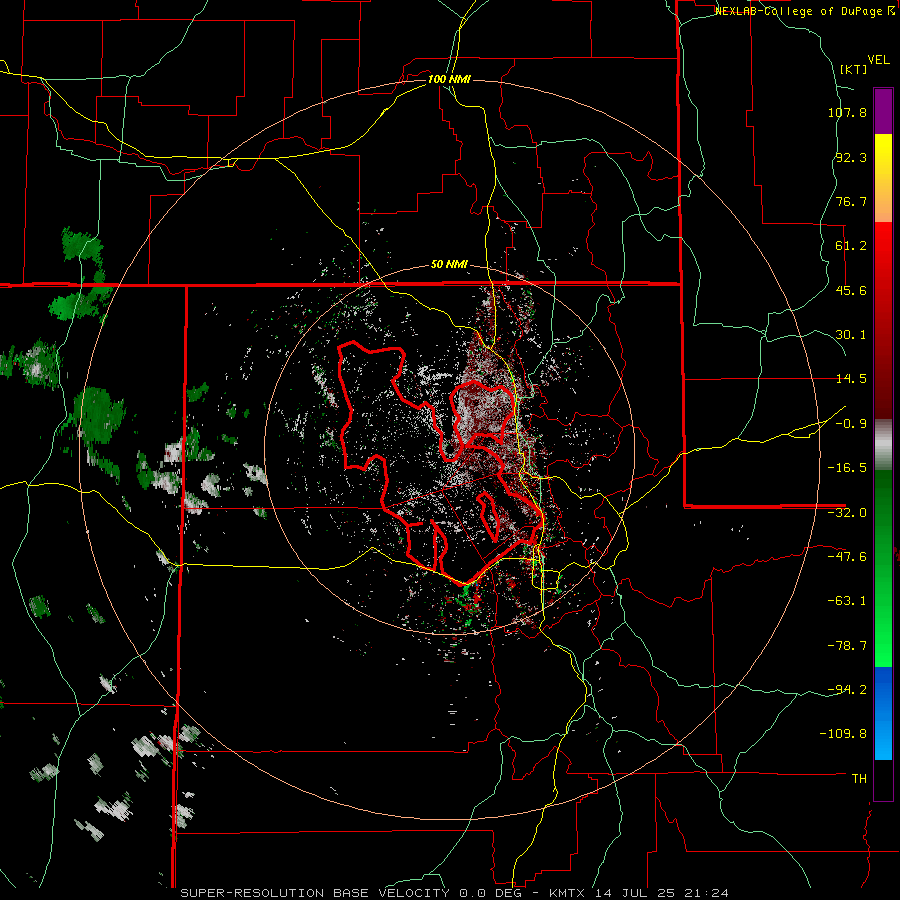This screenshot has height=900, width=900.
Task: Click the blue segment of the velocity color bar
Action: (883, 713)
